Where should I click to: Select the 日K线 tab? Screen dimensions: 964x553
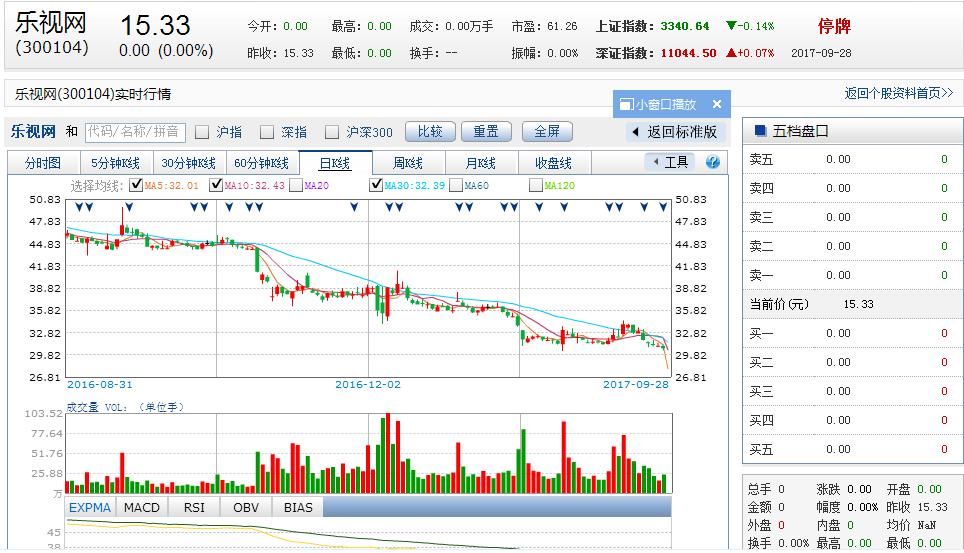(x=335, y=163)
